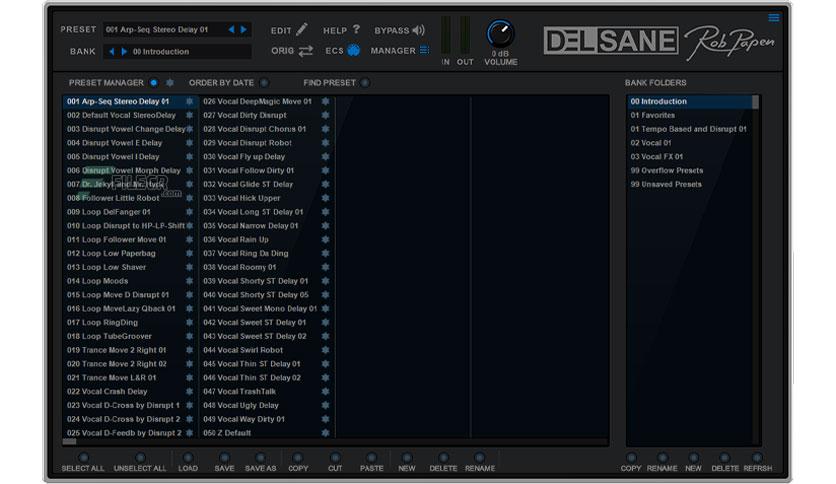Viewport: 836px width, 484px height.
Task: Select previous preset arrow
Action: click(231, 29)
